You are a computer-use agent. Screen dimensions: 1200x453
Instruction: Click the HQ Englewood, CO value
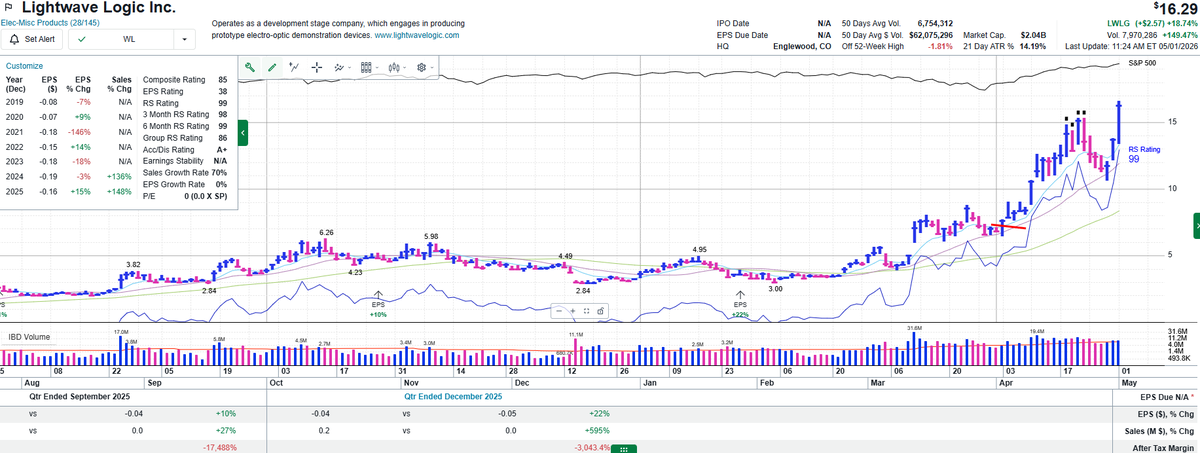tap(804, 46)
